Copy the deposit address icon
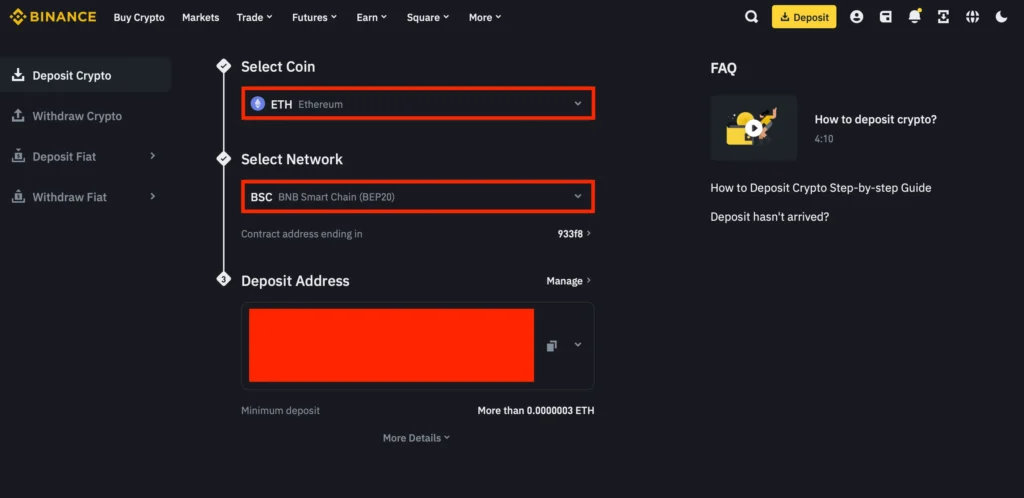This screenshot has height=498, width=1024. (552, 345)
